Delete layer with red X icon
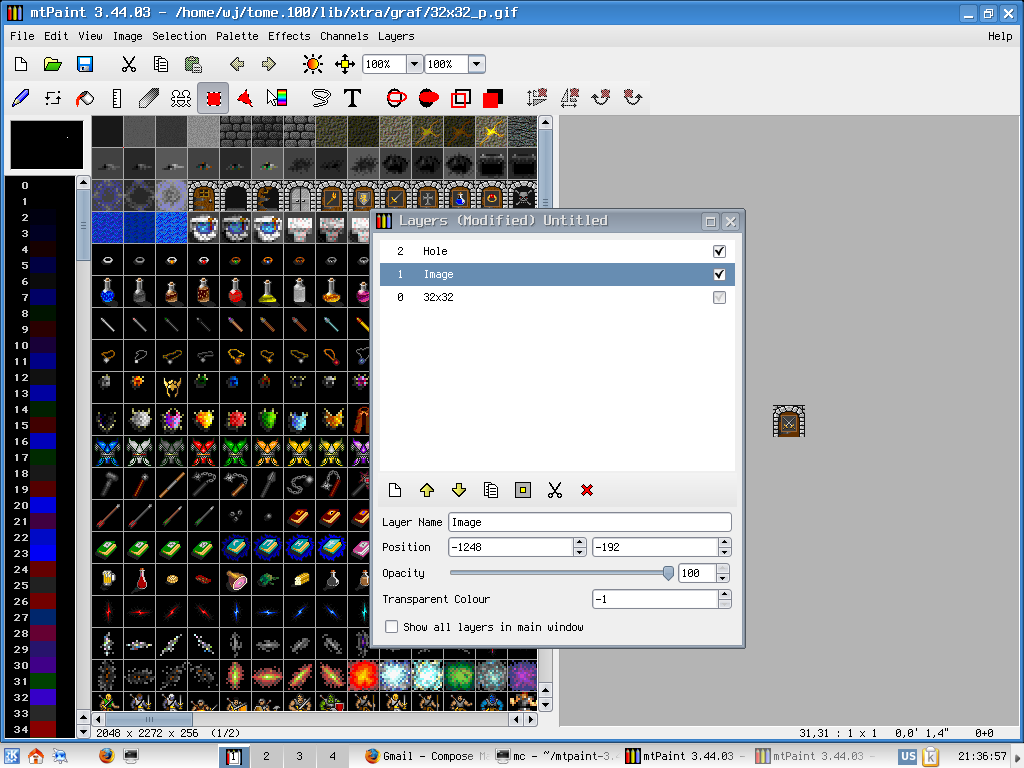Screen dimensions: 1024x768 point(587,490)
